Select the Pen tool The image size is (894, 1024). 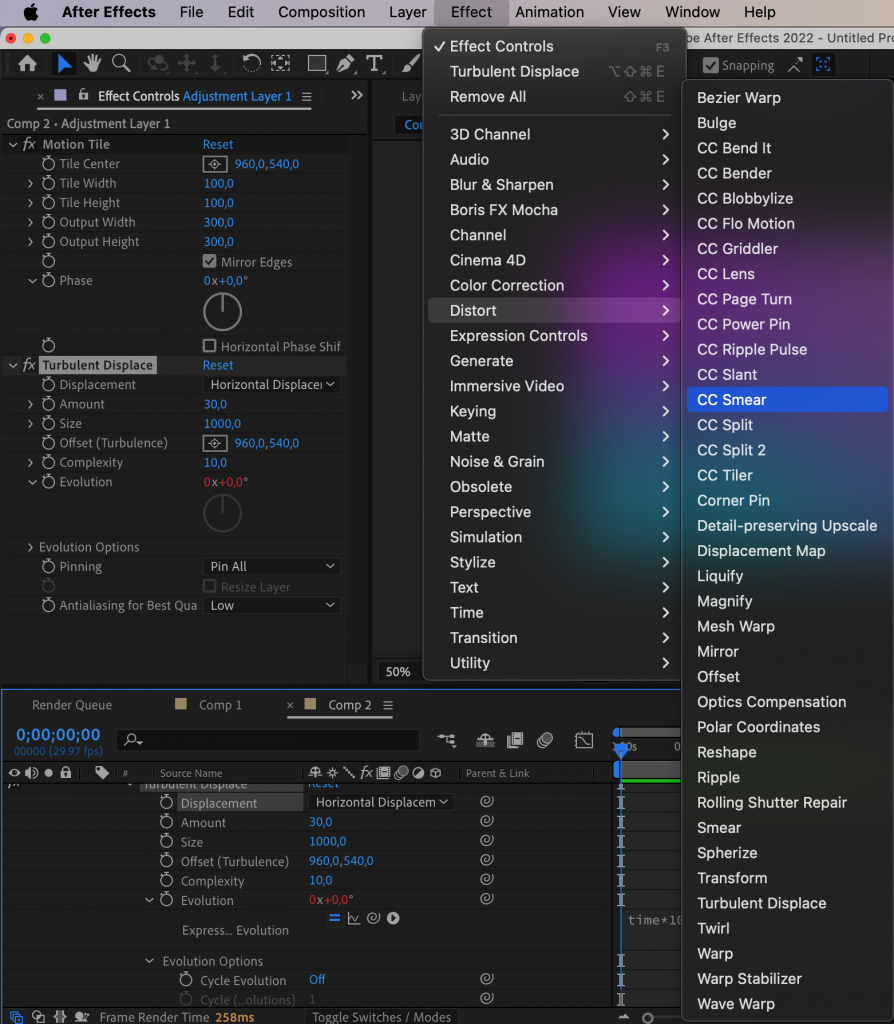point(345,63)
